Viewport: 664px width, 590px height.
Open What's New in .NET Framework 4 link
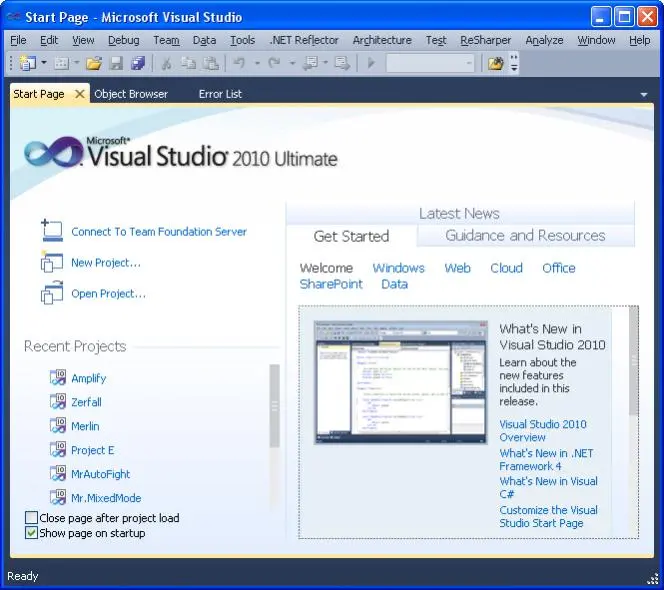(546, 460)
